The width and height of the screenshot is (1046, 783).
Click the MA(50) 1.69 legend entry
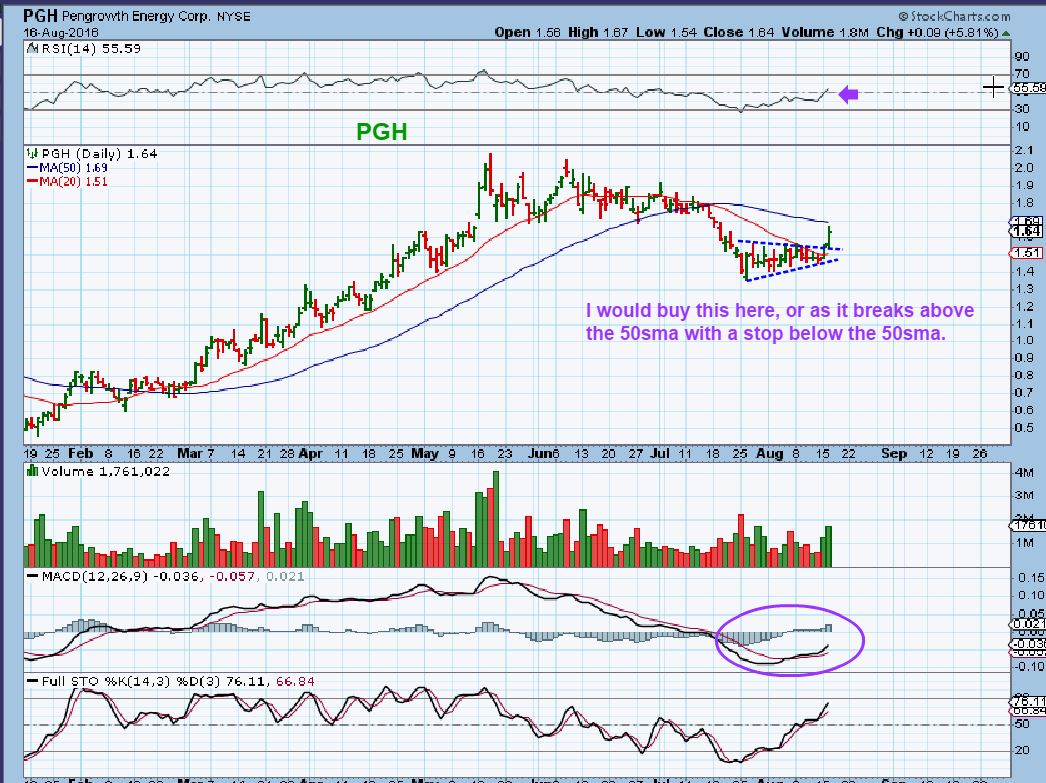click(x=67, y=167)
